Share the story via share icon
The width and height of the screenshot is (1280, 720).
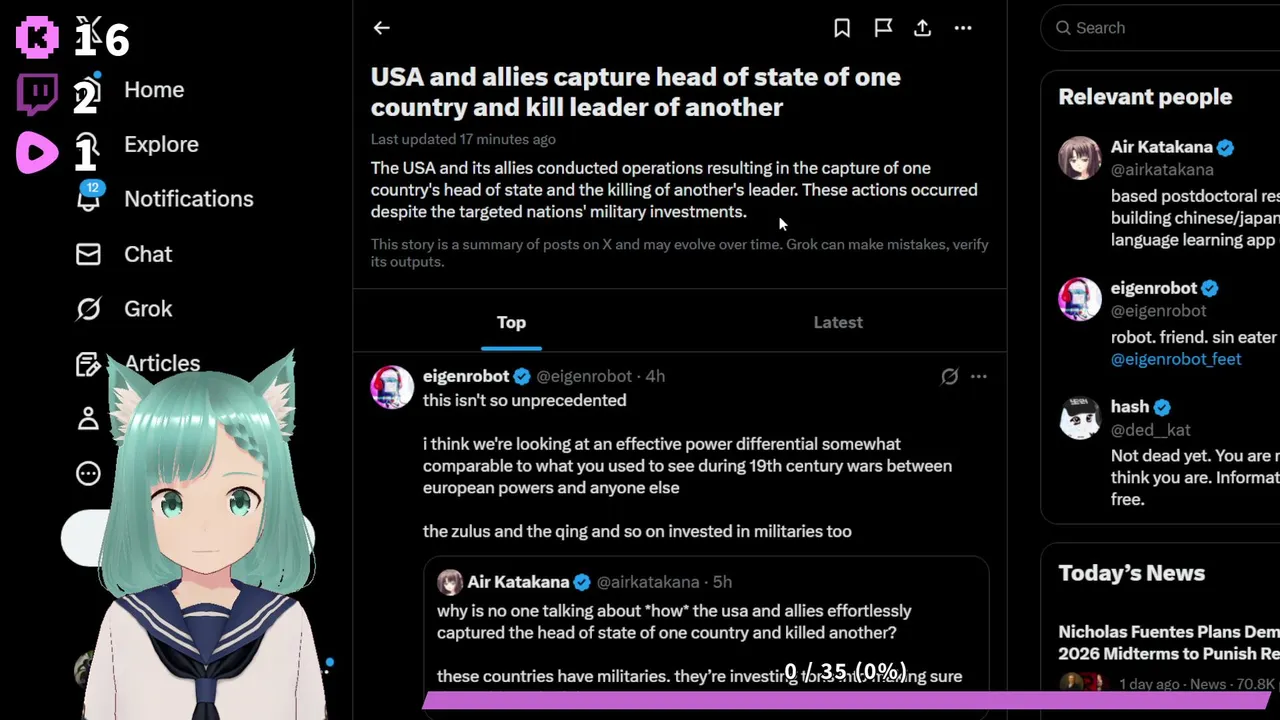tap(923, 28)
